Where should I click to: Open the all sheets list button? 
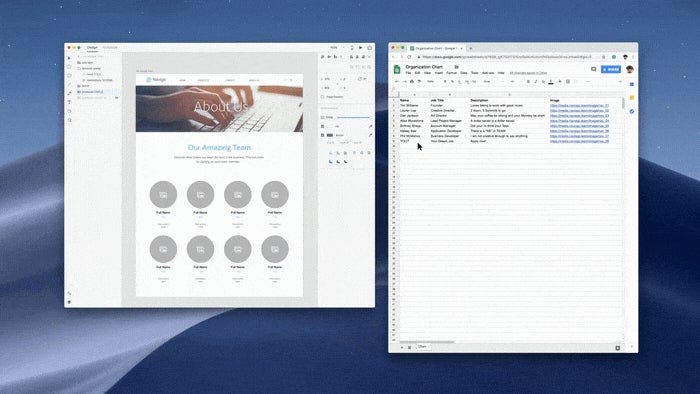409,347
